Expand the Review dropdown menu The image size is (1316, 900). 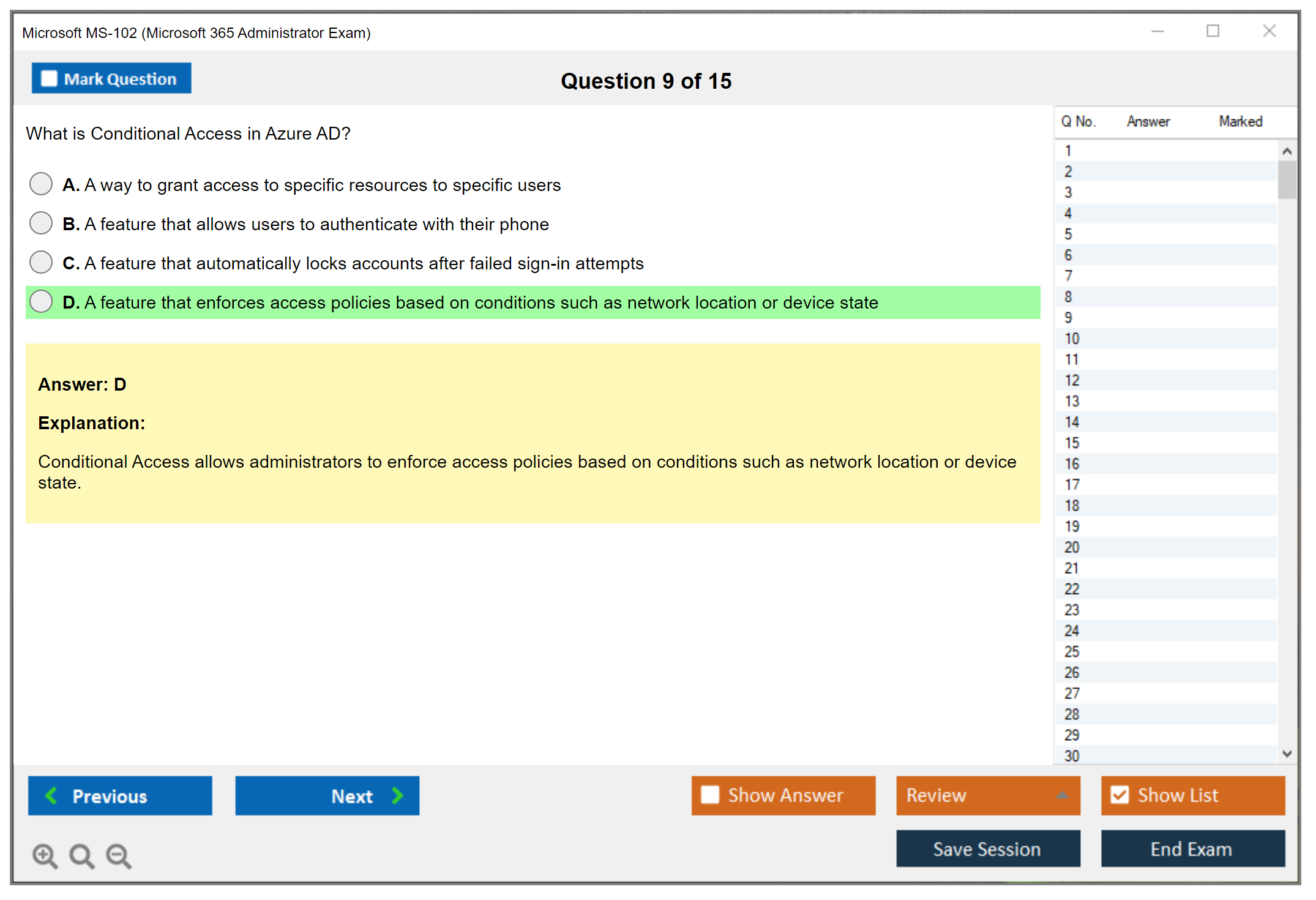point(1062,795)
